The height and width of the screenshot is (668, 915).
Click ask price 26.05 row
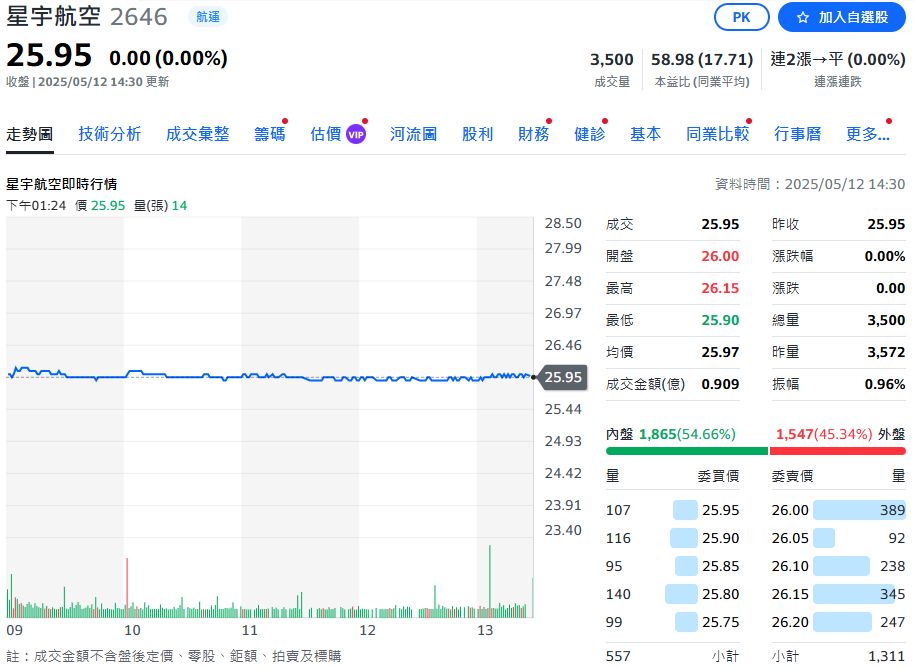839,538
